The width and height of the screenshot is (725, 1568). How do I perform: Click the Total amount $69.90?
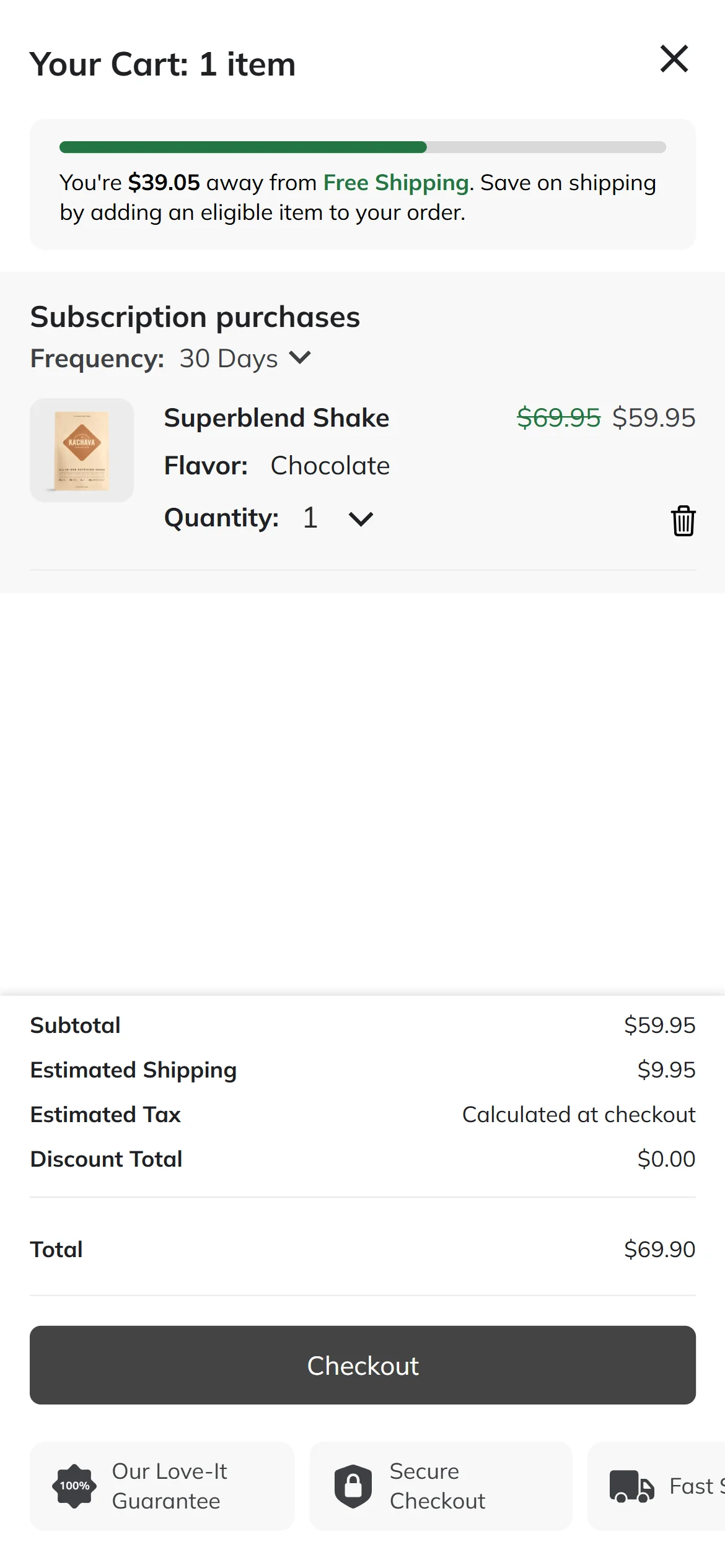click(659, 1250)
